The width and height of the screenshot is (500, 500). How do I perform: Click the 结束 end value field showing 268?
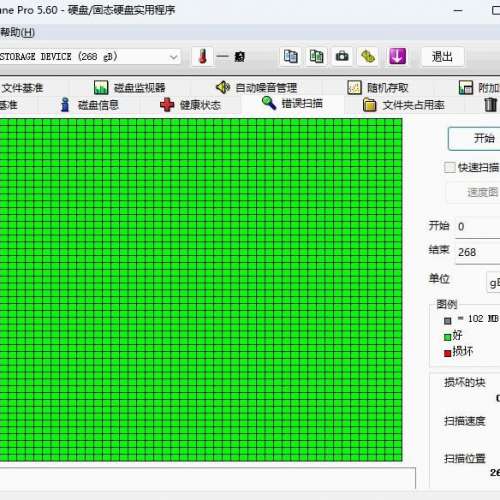click(477, 252)
